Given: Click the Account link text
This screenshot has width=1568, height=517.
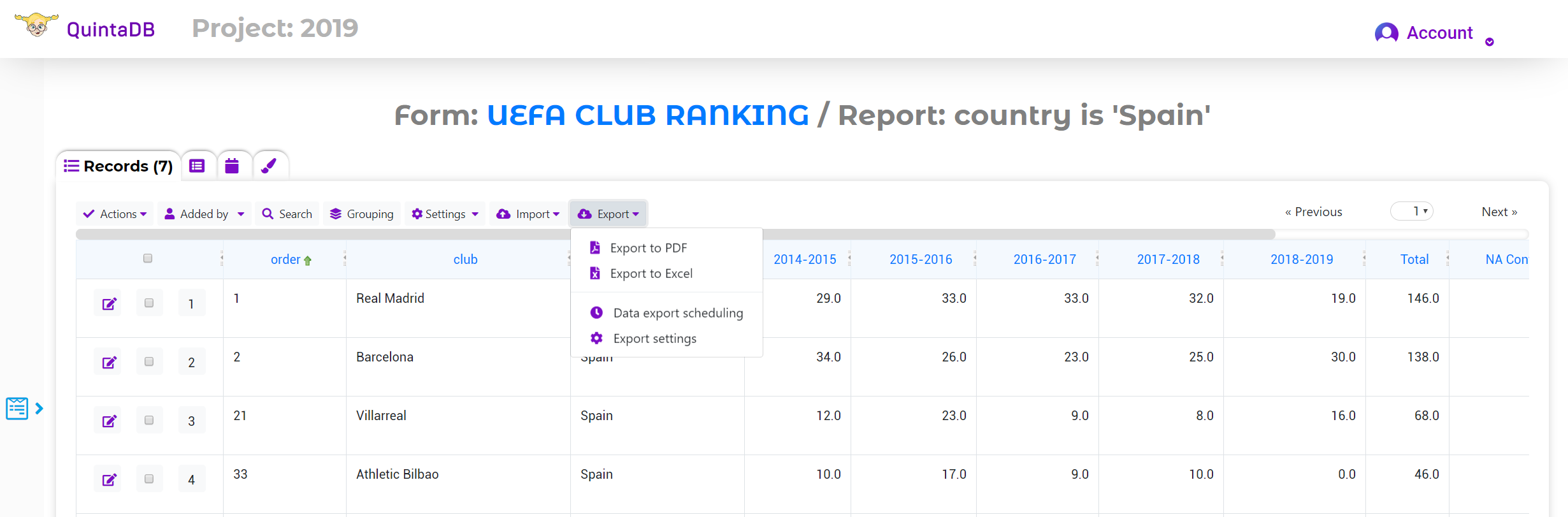Looking at the screenshot, I should [x=1439, y=33].
